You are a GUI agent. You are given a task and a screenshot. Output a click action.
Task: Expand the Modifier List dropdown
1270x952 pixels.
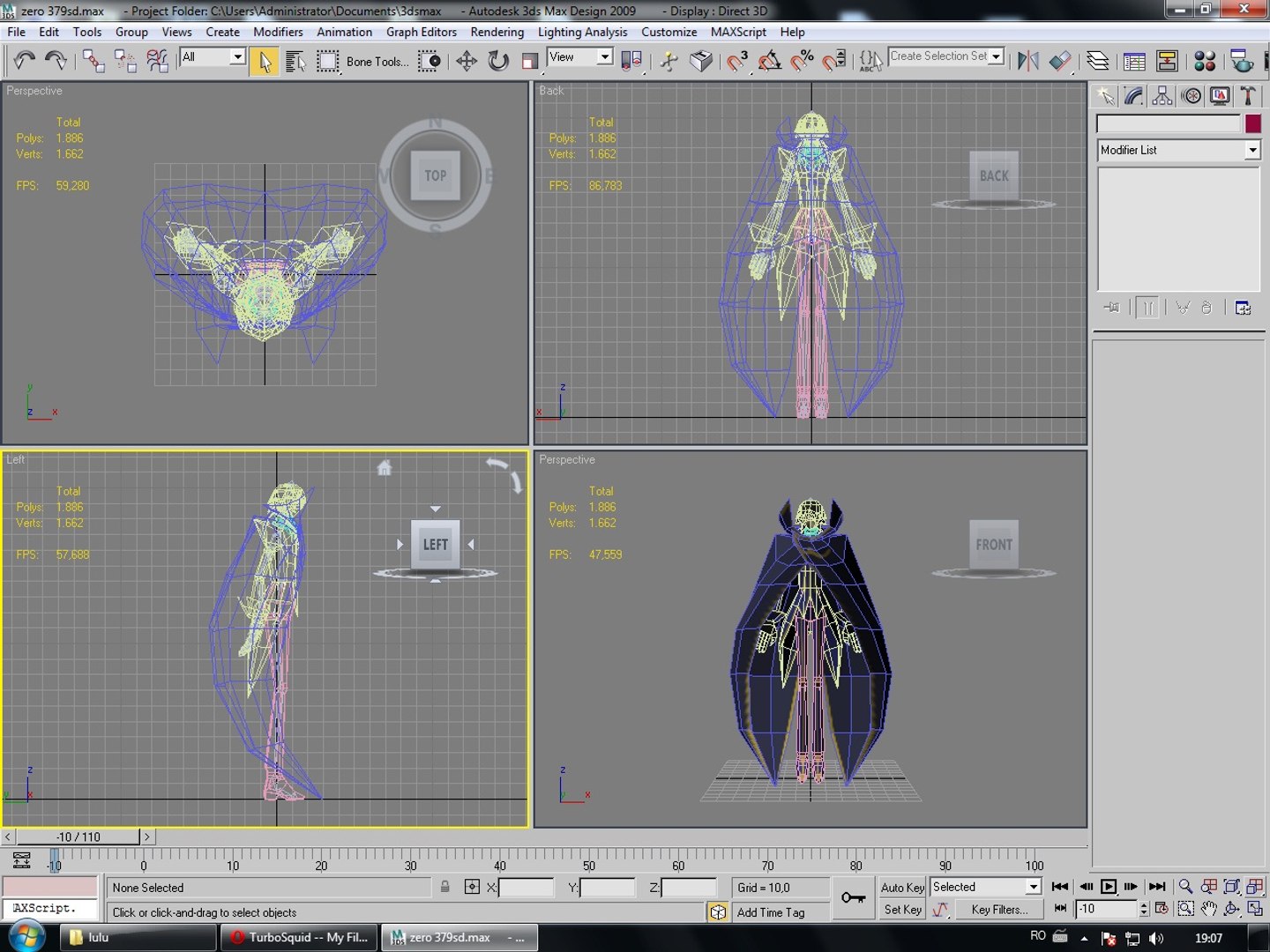1252,151
